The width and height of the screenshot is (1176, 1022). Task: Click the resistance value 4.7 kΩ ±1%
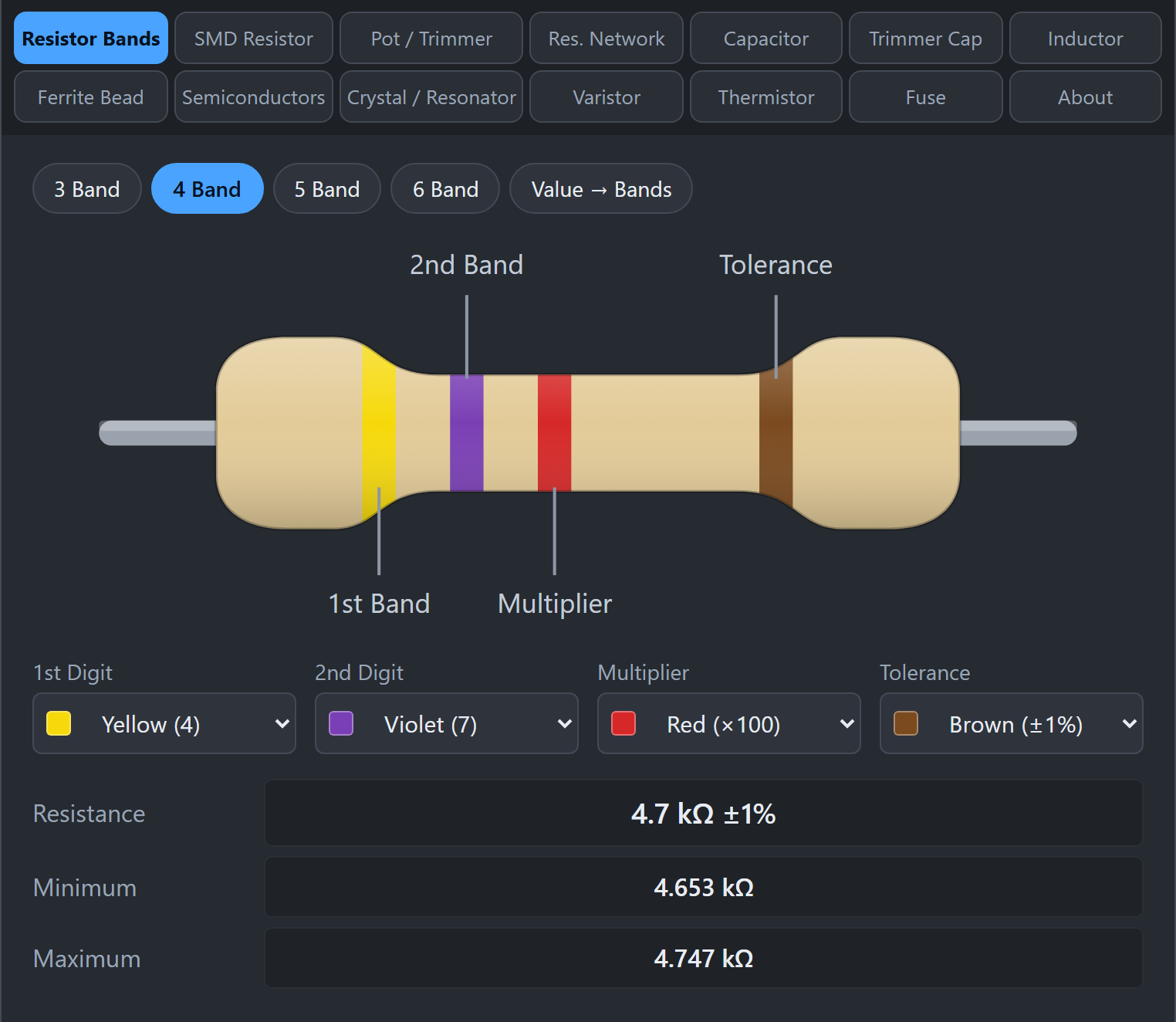point(704,814)
